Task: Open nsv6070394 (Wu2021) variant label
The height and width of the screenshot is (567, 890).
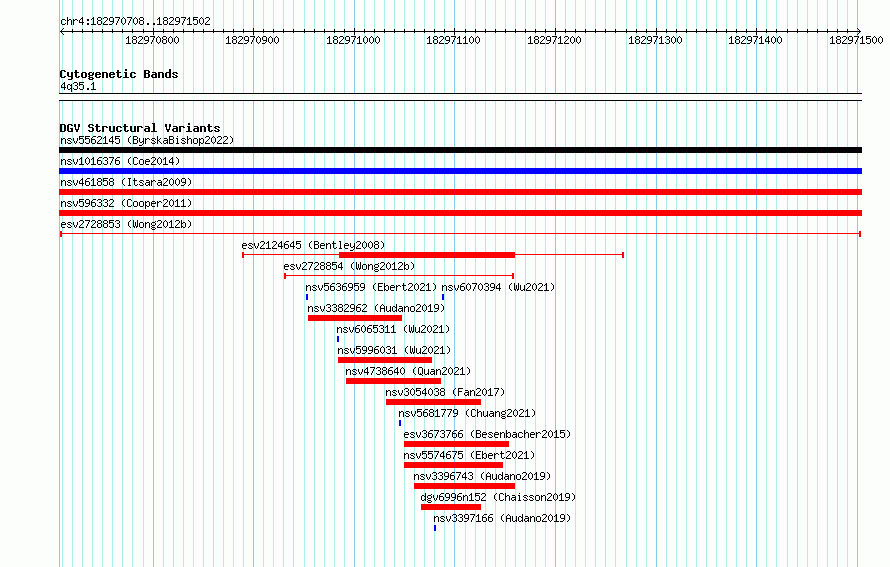Action: click(498, 287)
